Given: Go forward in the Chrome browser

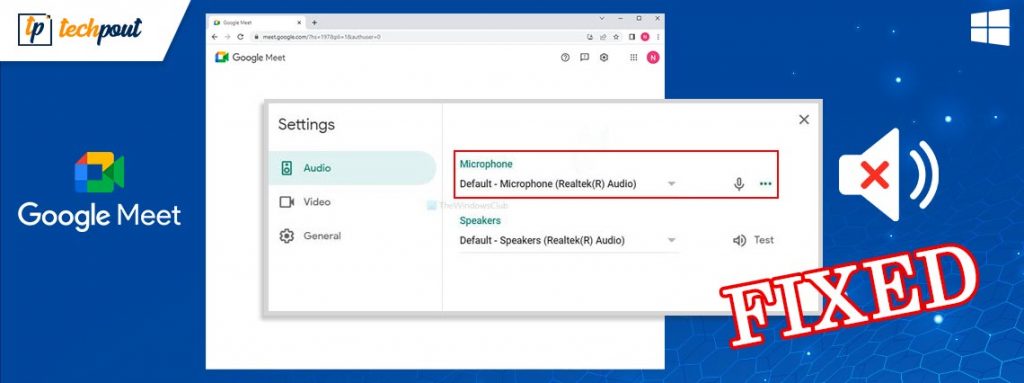Looking at the screenshot, I should click(x=227, y=37).
